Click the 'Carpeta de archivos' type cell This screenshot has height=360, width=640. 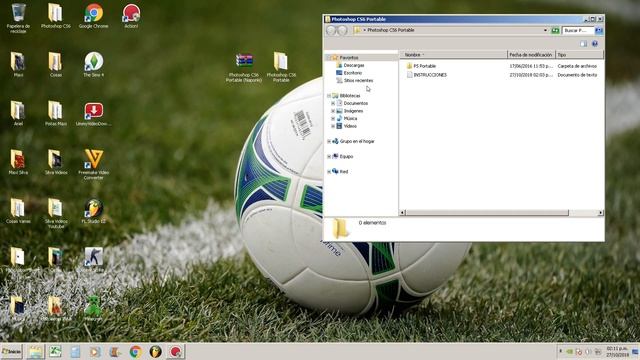click(577, 66)
